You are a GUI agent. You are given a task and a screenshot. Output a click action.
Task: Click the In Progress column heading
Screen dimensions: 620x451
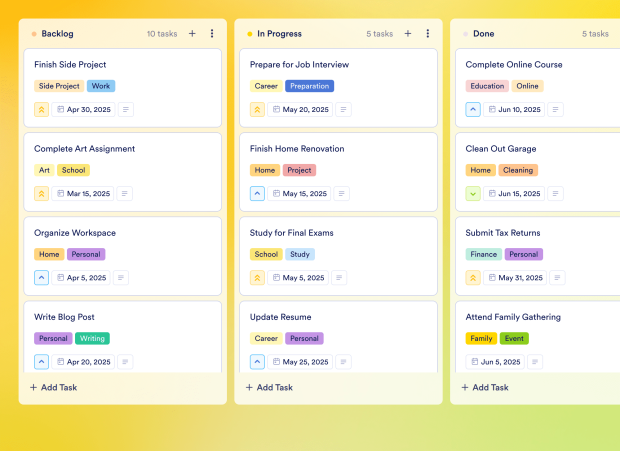[279, 34]
